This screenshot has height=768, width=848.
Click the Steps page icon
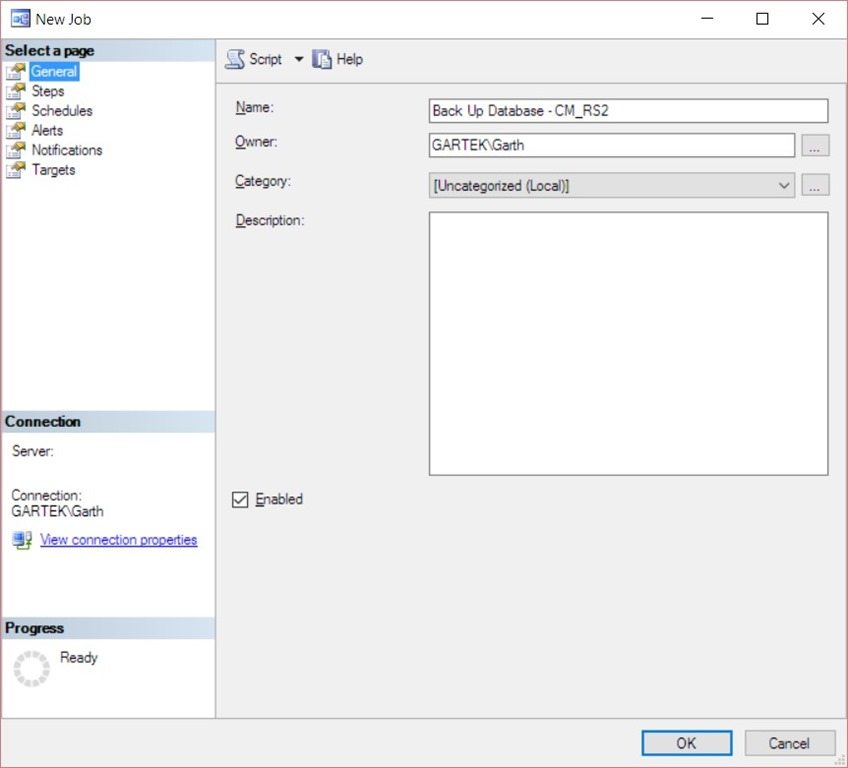click(x=16, y=91)
